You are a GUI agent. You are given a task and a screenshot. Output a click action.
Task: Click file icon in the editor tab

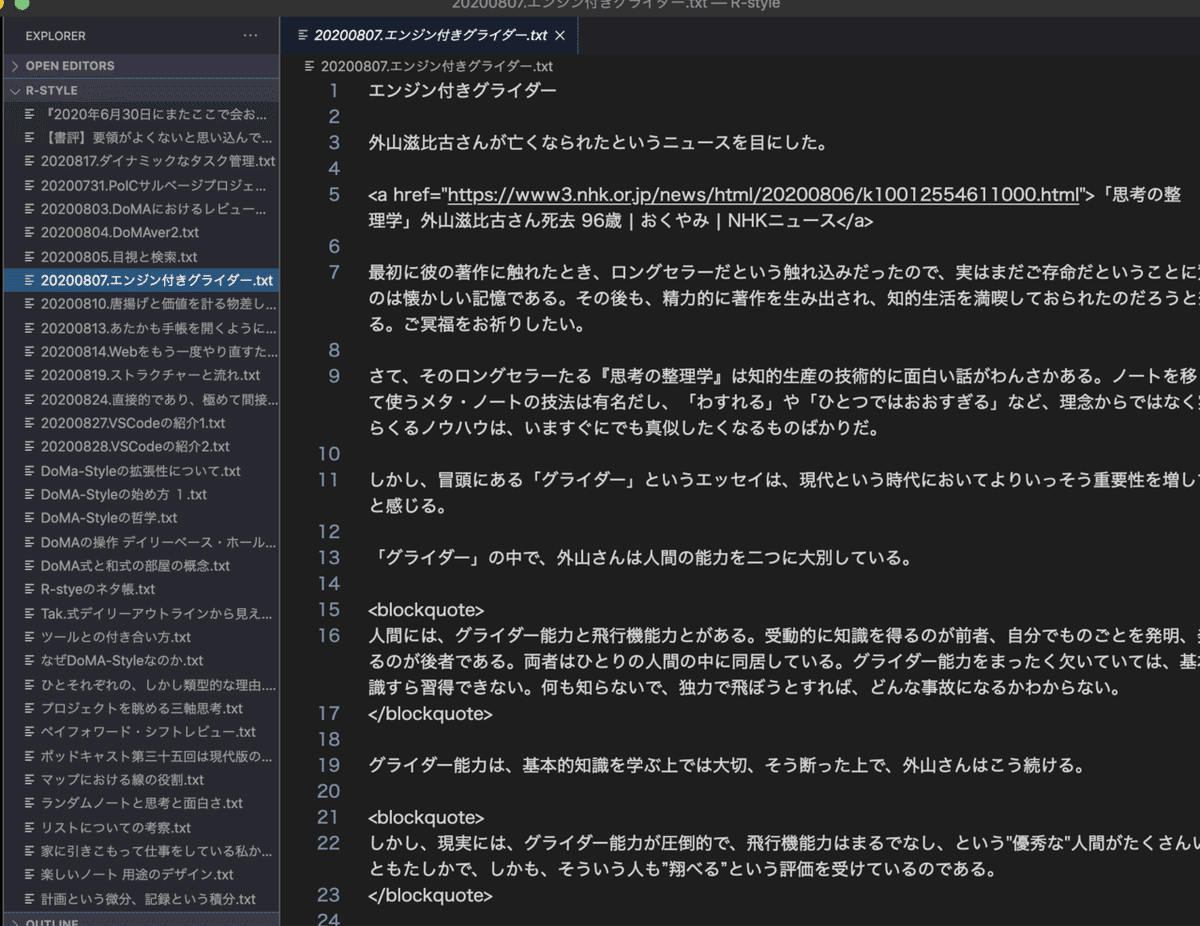303,35
